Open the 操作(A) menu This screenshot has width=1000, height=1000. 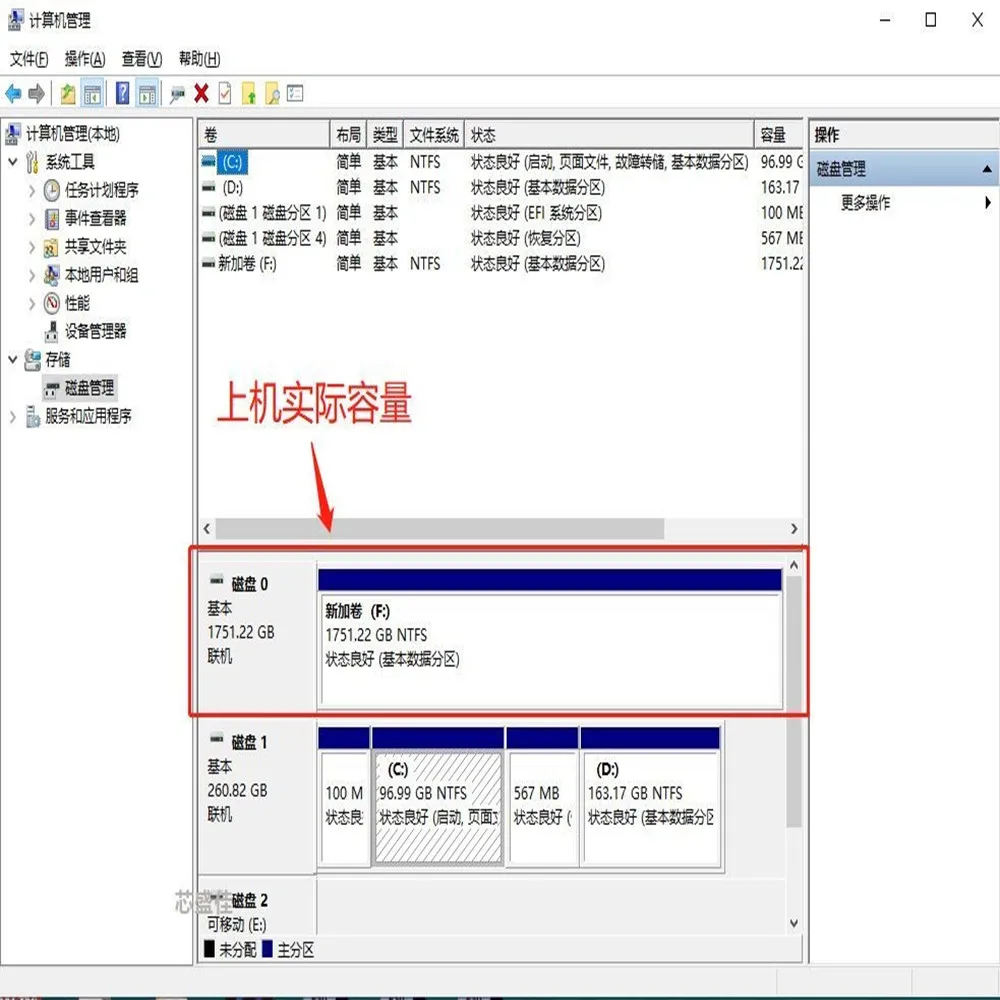85,59
